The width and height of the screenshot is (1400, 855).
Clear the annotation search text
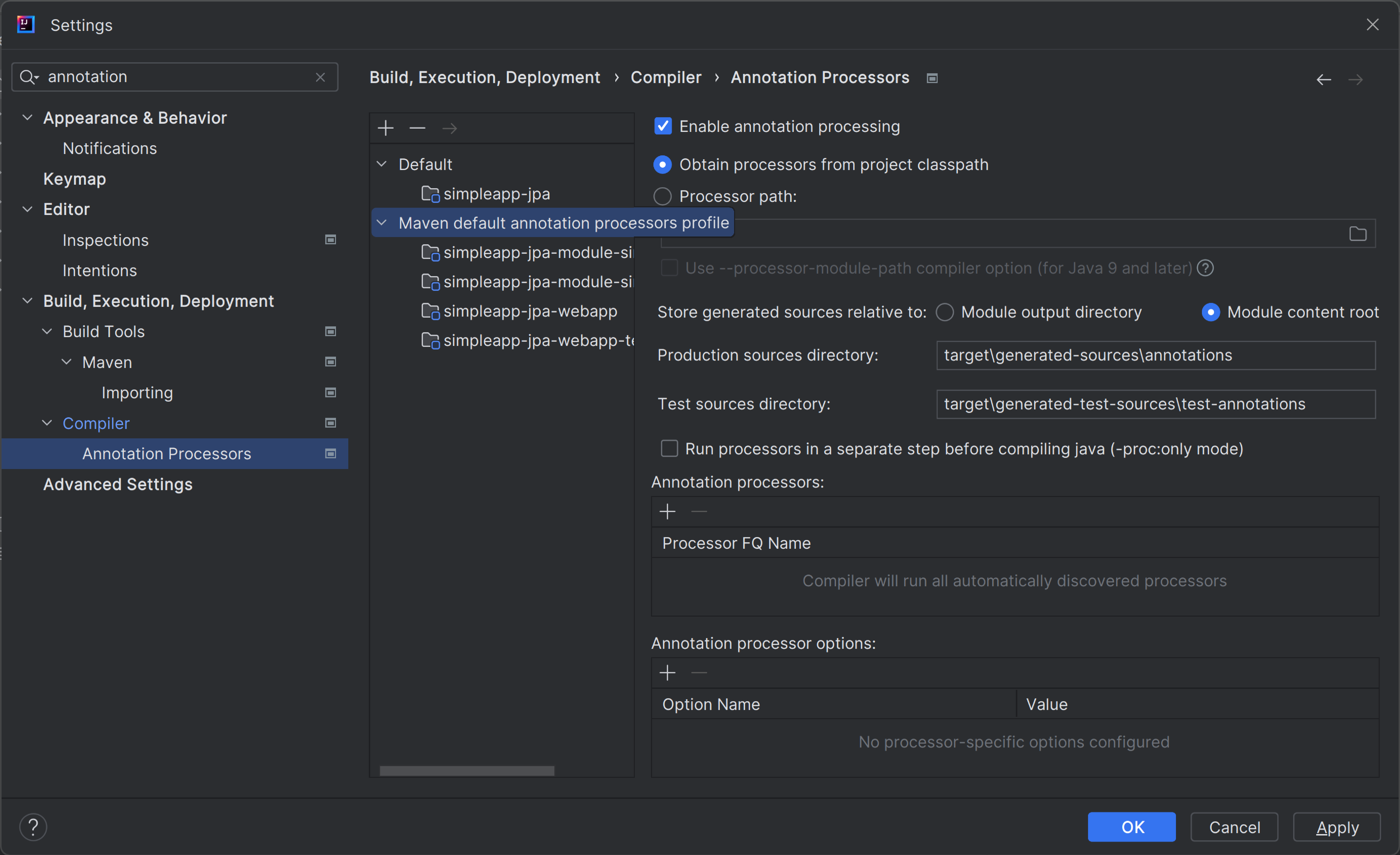320,77
